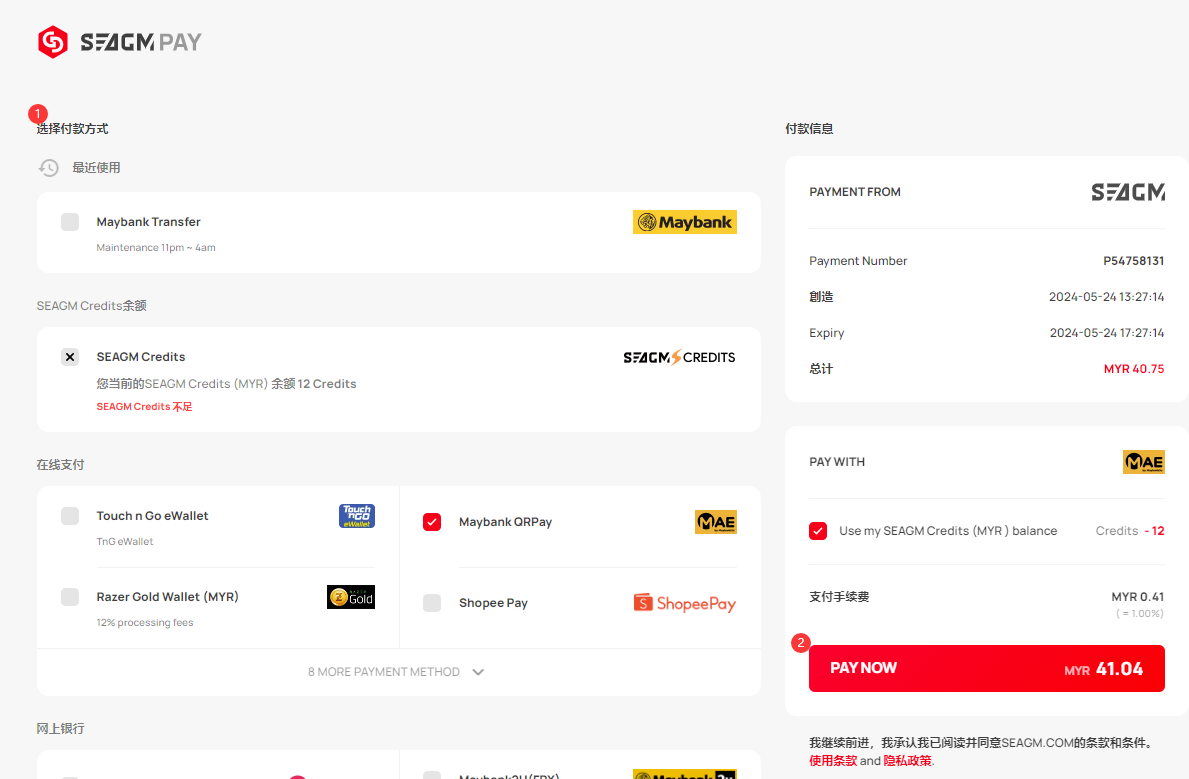Image resolution: width=1189 pixels, height=779 pixels.
Task: Click the TnG eWallet subtitle
Action: 125,542
